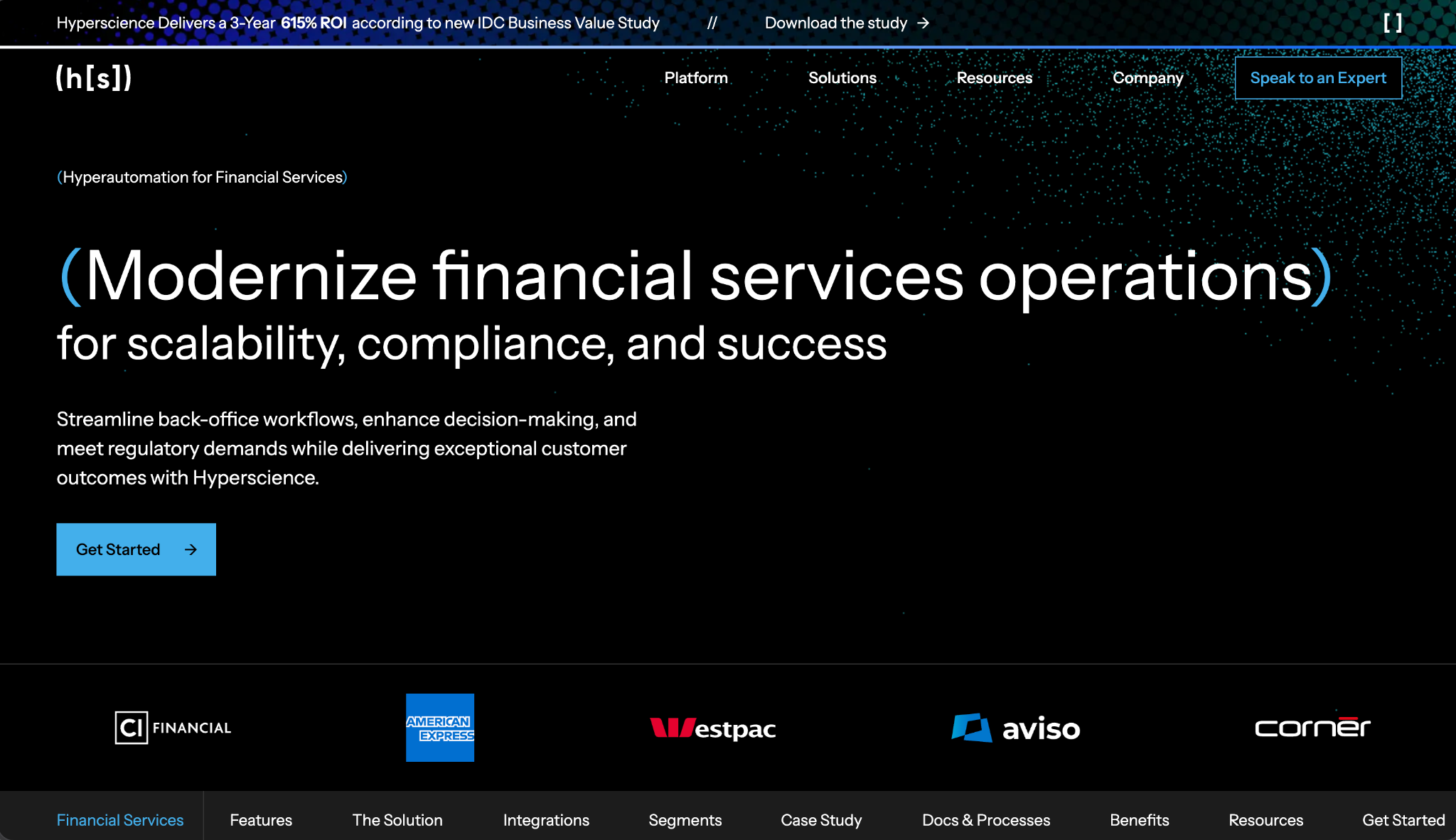This screenshot has height=840, width=1456.
Task: Click the 615% ROI announcement text
Action: point(314,23)
